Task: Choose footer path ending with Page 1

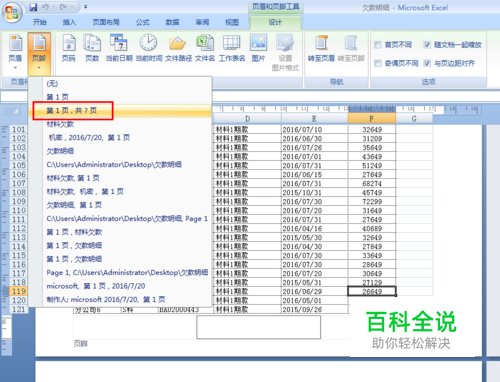Action: pyautogui.click(x=120, y=218)
